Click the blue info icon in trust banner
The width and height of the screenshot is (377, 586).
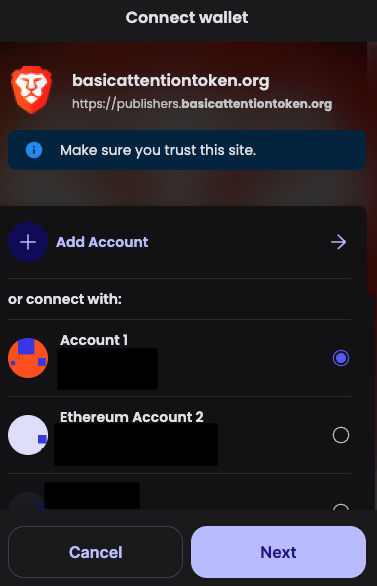click(x=34, y=150)
